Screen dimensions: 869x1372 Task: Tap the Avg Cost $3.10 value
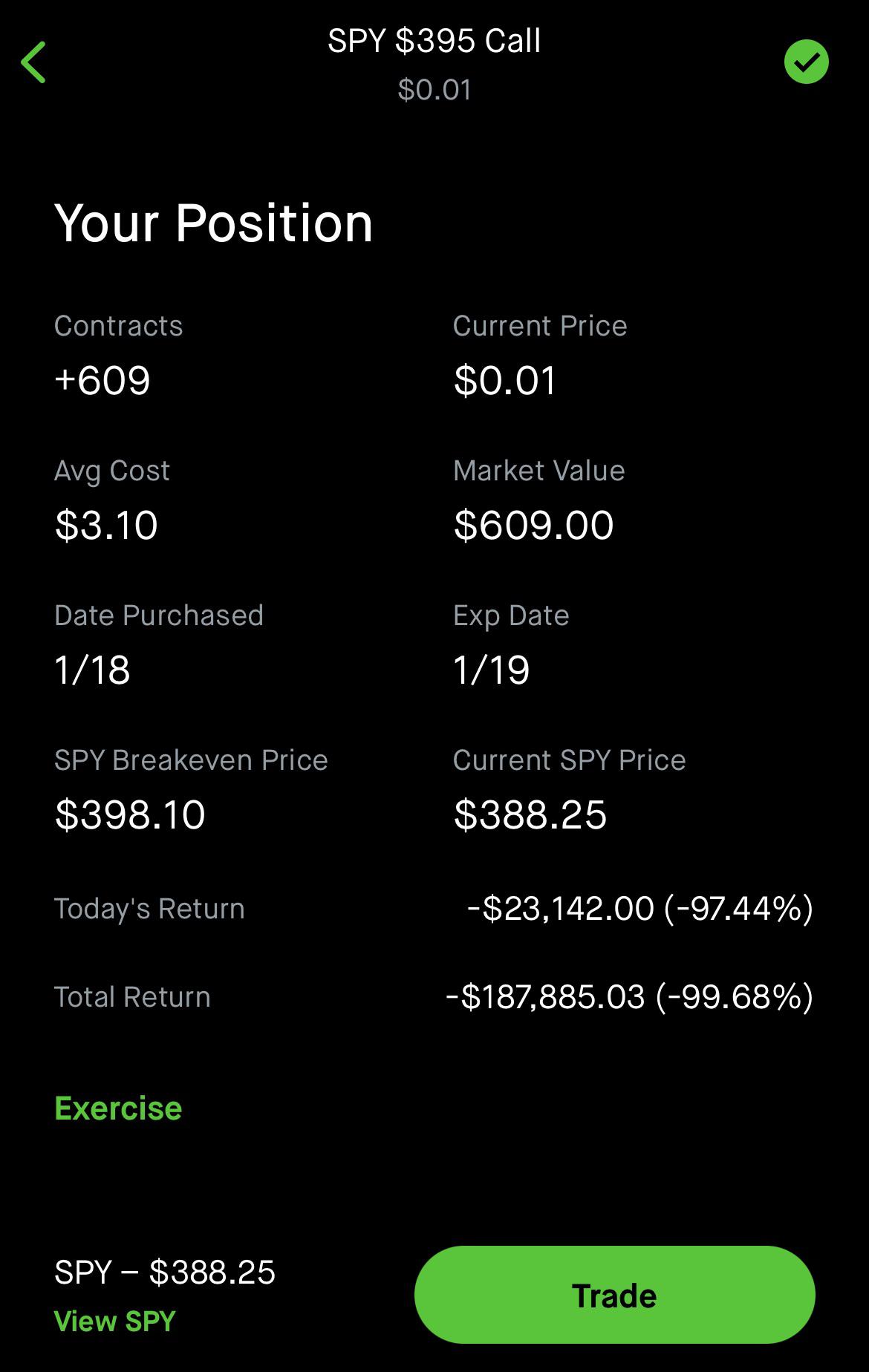(106, 526)
